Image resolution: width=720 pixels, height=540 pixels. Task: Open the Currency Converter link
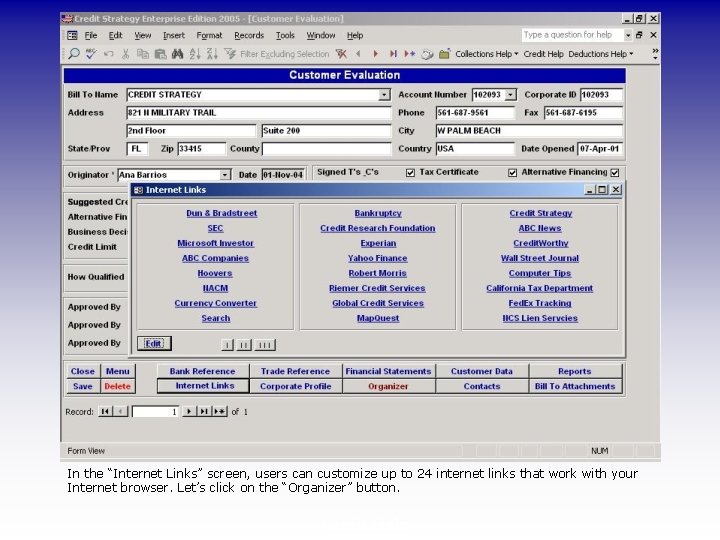tap(216, 303)
